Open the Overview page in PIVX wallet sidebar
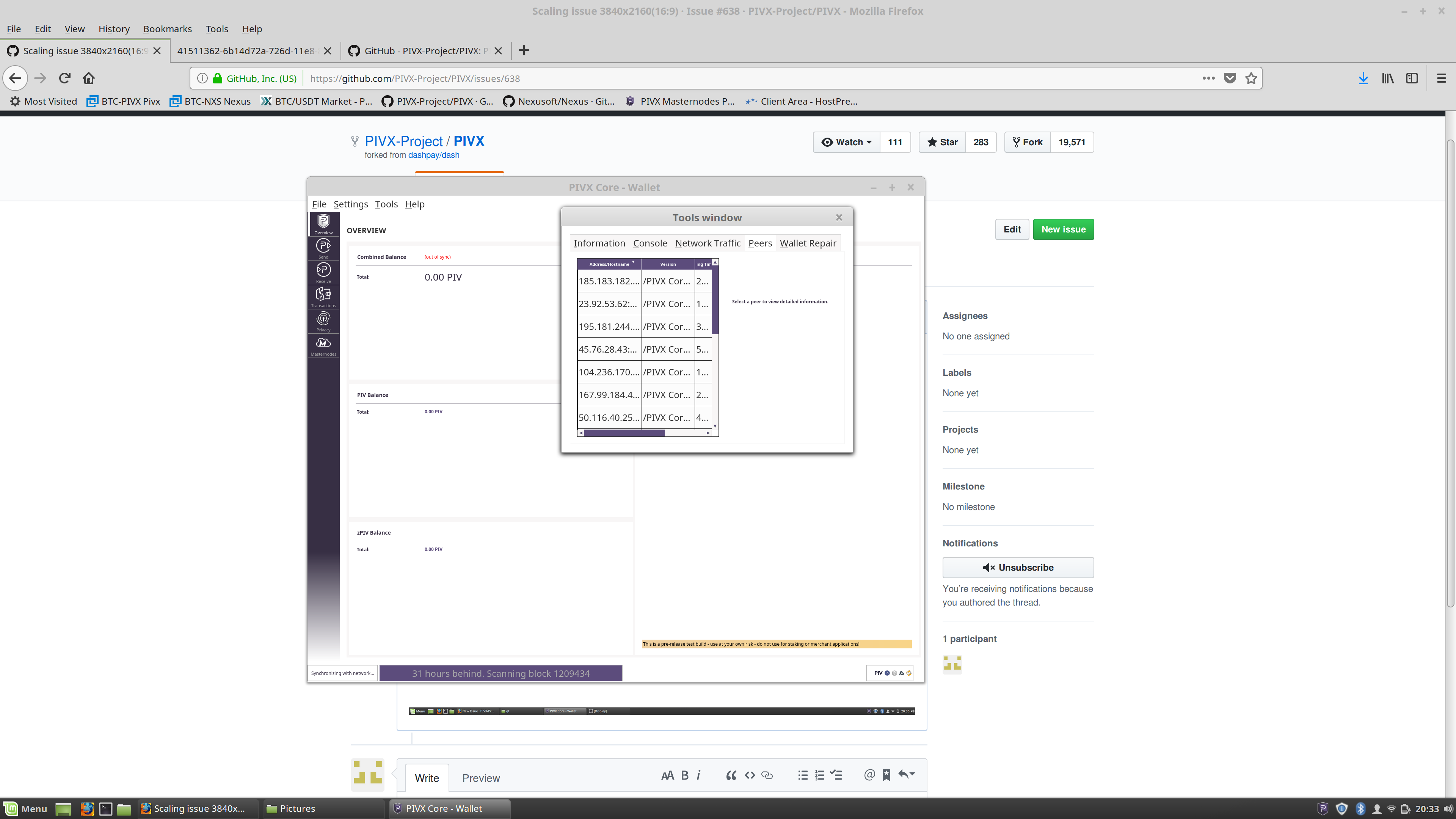Image resolution: width=1456 pixels, height=819 pixels. click(323, 224)
